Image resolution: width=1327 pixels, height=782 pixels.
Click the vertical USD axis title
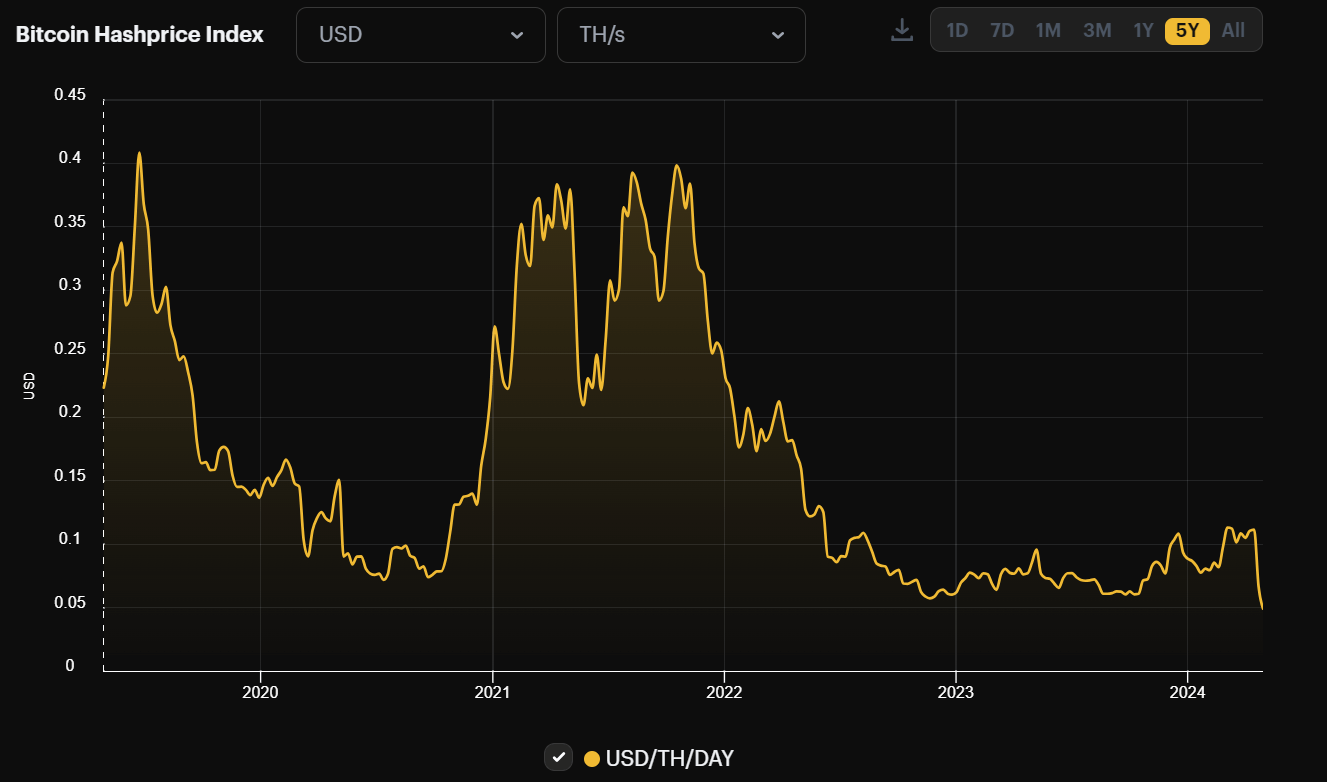[x=29, y=386]
